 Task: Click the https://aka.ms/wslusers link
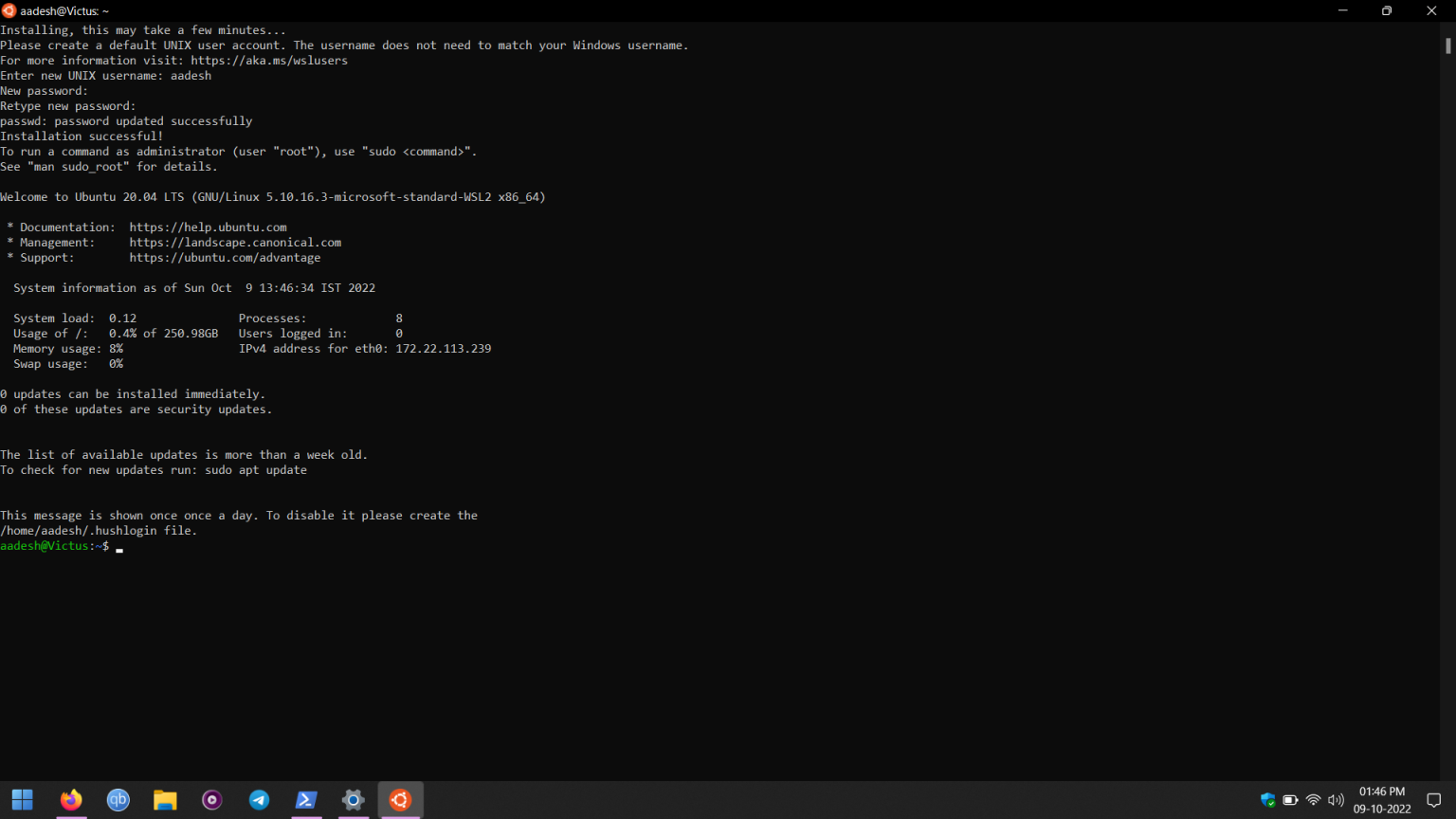pos(269,60)
